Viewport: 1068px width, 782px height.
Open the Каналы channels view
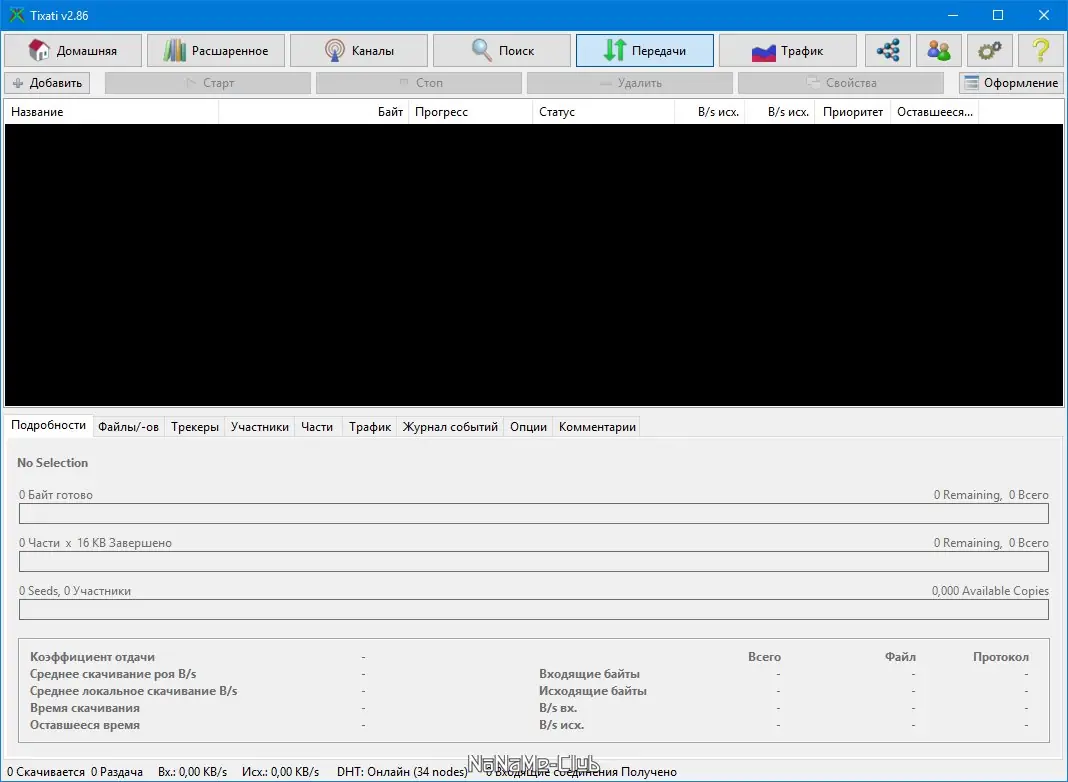359,50
